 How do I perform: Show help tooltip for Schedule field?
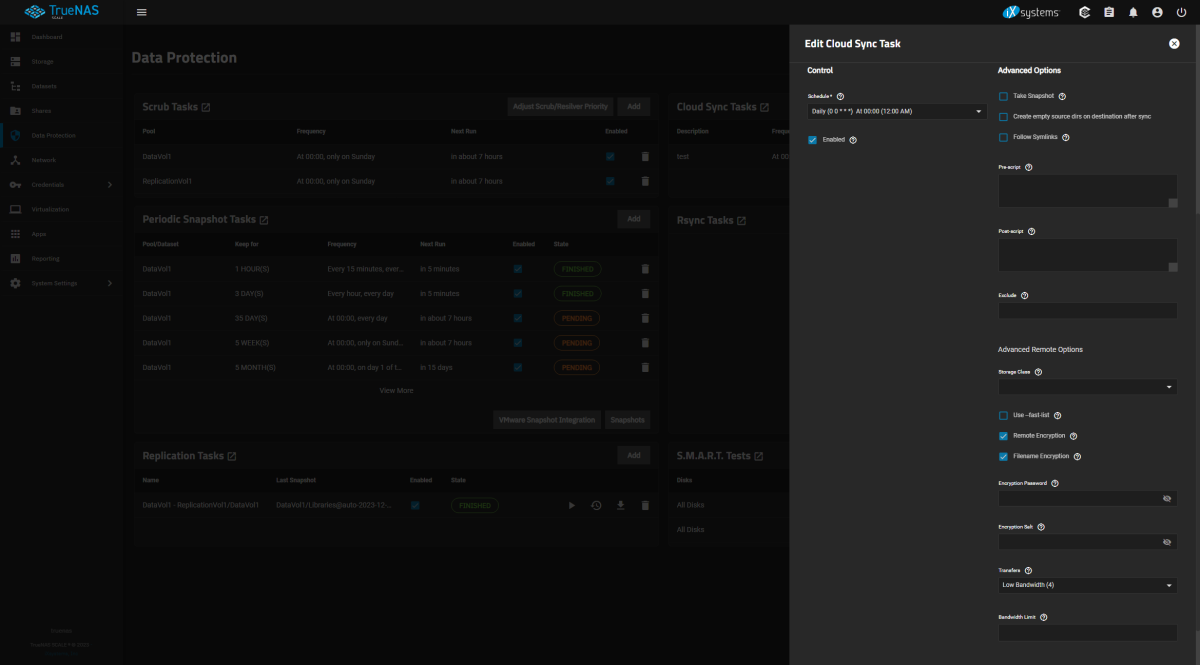pos(840,96)
